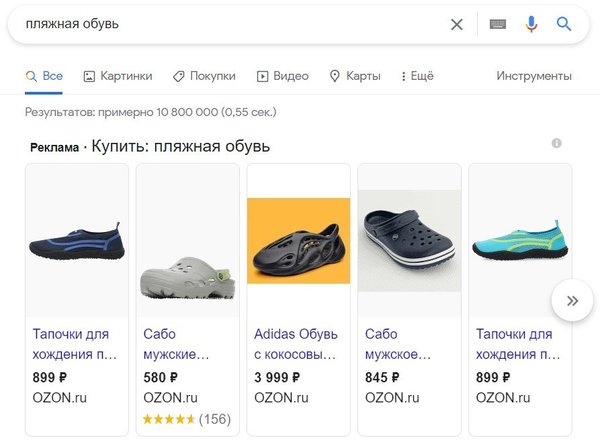Click the star rating with 156 reviews
This screenshot has width=600, height=444.
[x=186, y=419]
